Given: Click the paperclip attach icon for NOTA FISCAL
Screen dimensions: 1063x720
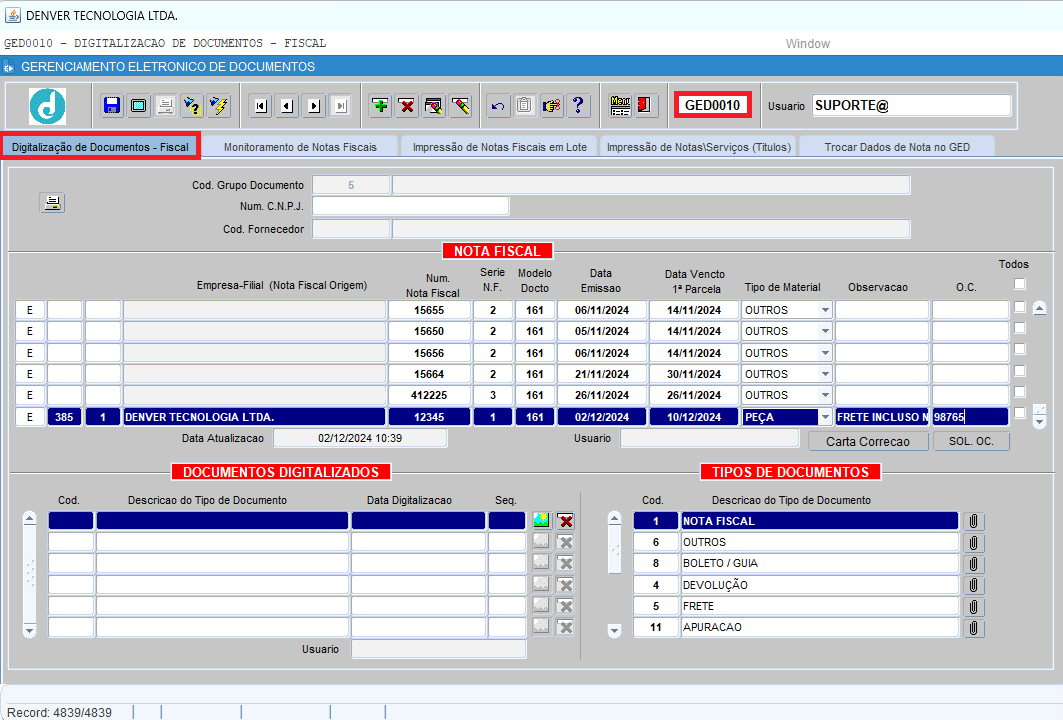Looking at the screenshot, I should click(x=974, y=521).
